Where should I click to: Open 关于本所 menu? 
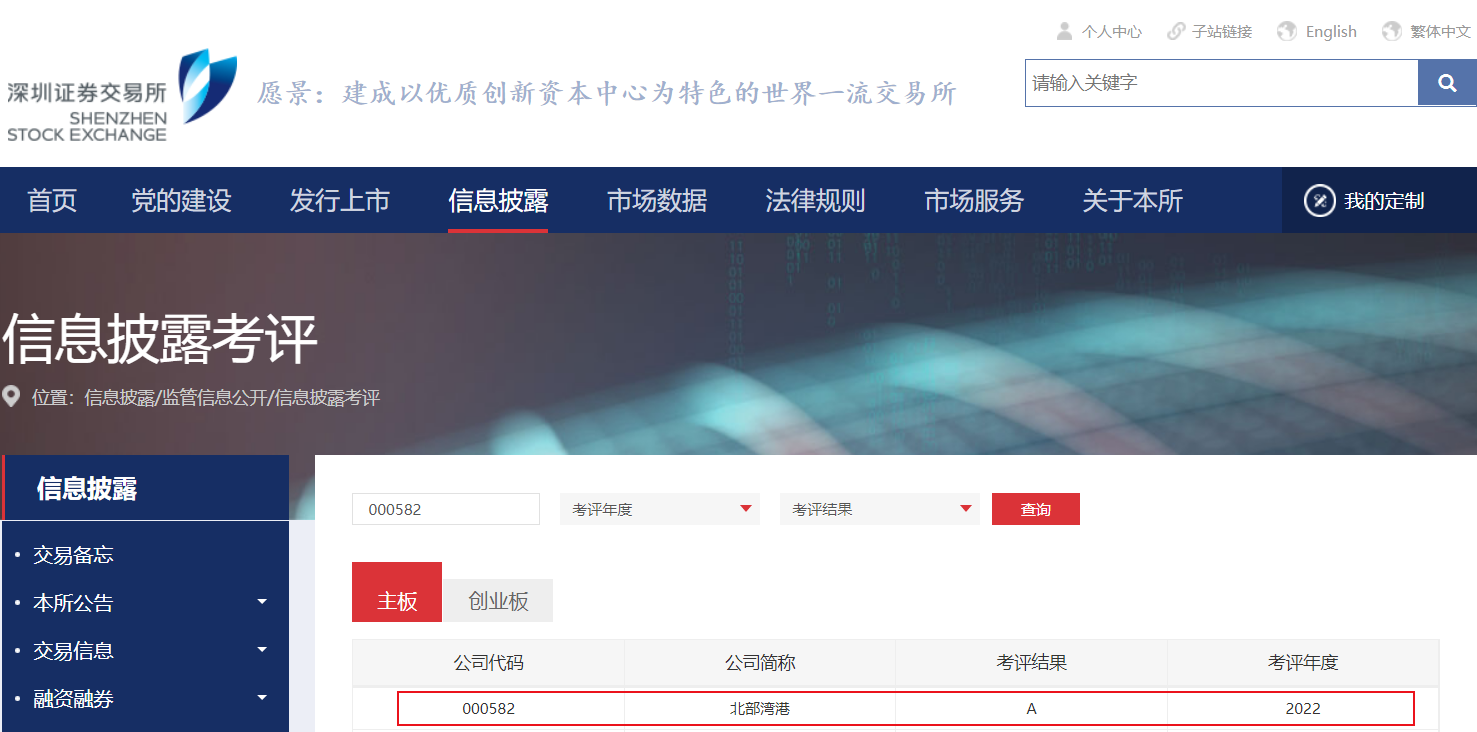(x=1132, y=201)
